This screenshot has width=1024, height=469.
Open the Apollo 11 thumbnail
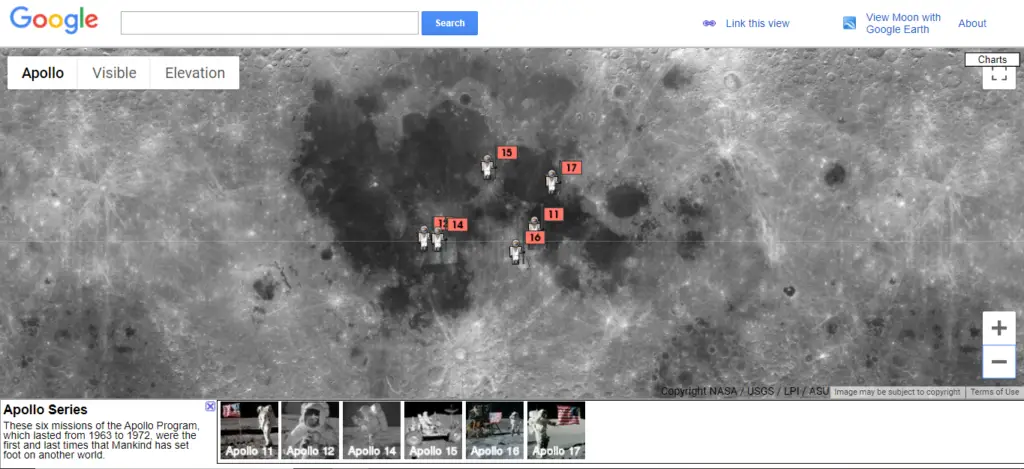[x=249, y=430]
